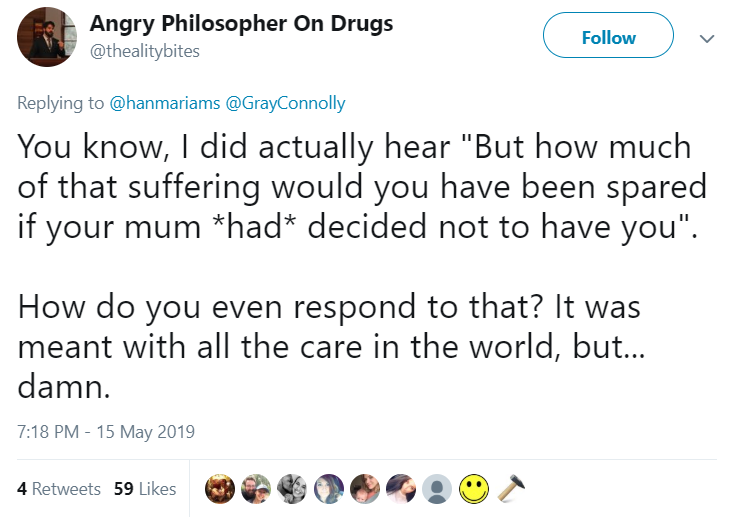The height and width of the screenshot is (518, 732).
Task: Open the 7:18 PM - 15 May 2019 timestamp
Action: coord(106,433)
